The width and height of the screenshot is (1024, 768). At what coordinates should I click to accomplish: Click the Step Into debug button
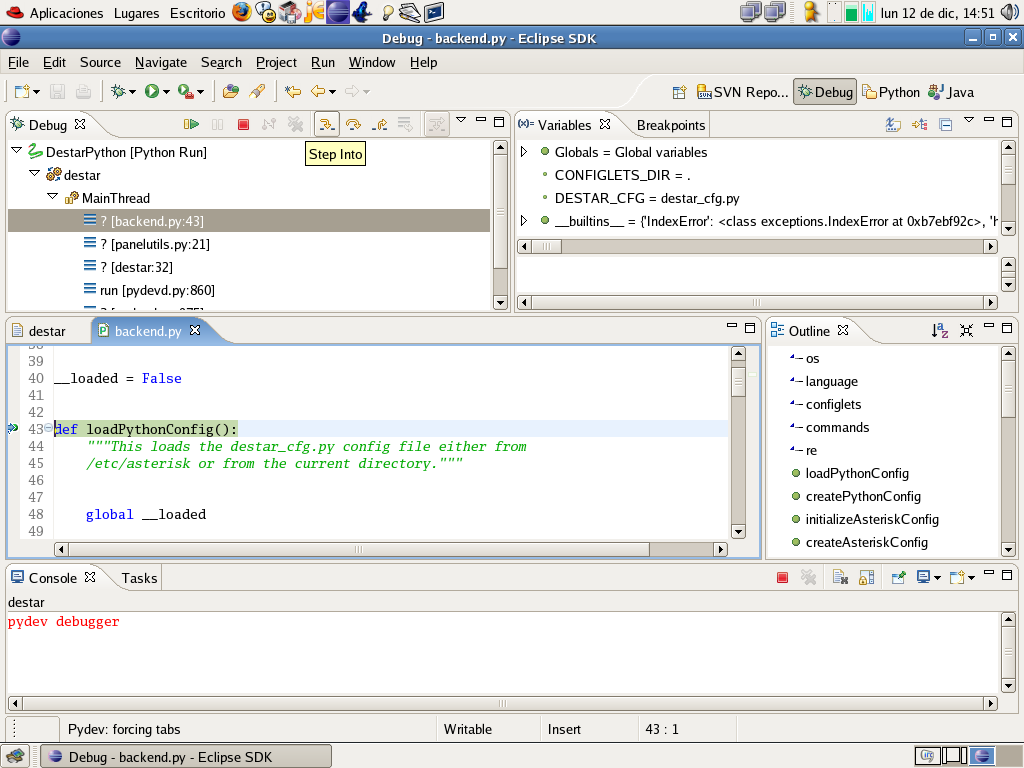(327, 124)
